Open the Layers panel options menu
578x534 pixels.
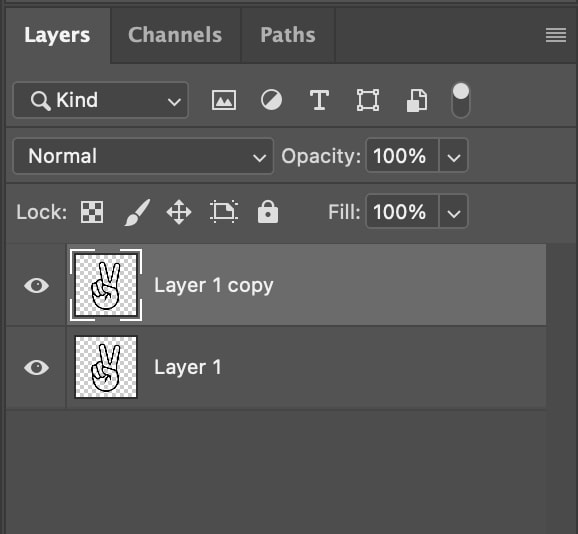pyautogui.click(x=556, y=35)
